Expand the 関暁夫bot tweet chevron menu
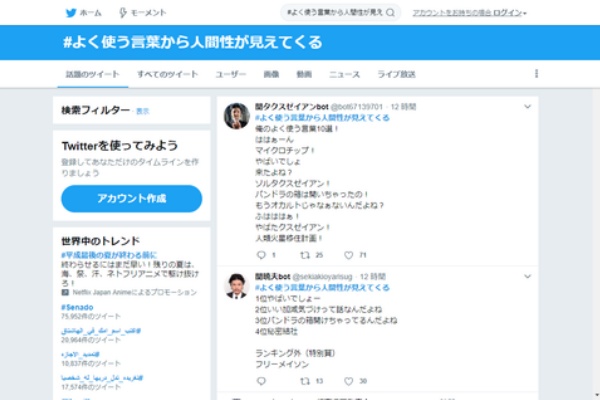This screenshot has height=400, width=600. tap(527, 276)
